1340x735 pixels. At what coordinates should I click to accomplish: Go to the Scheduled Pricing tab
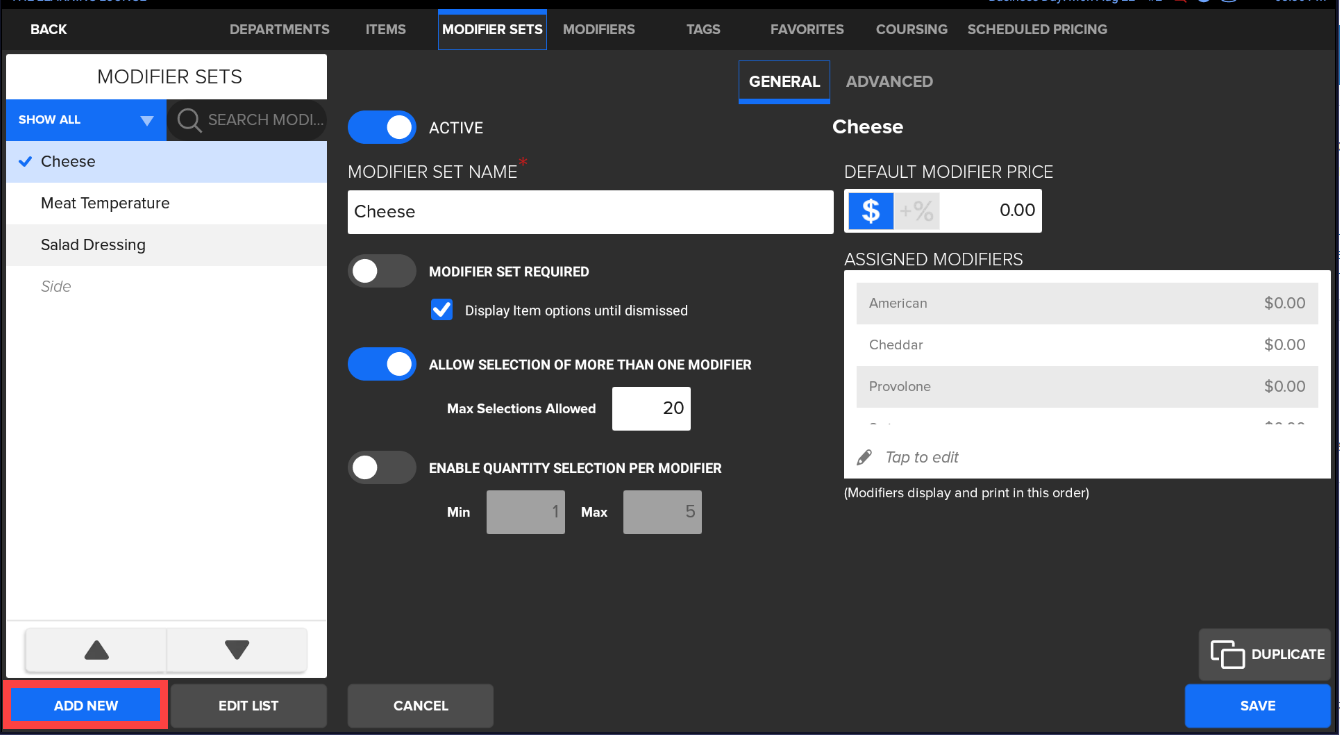(x=1037, y=29)
